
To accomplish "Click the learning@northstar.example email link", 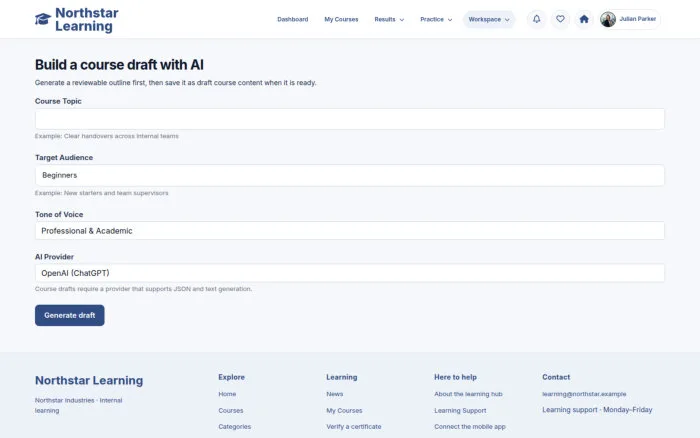I will [584, 394].
